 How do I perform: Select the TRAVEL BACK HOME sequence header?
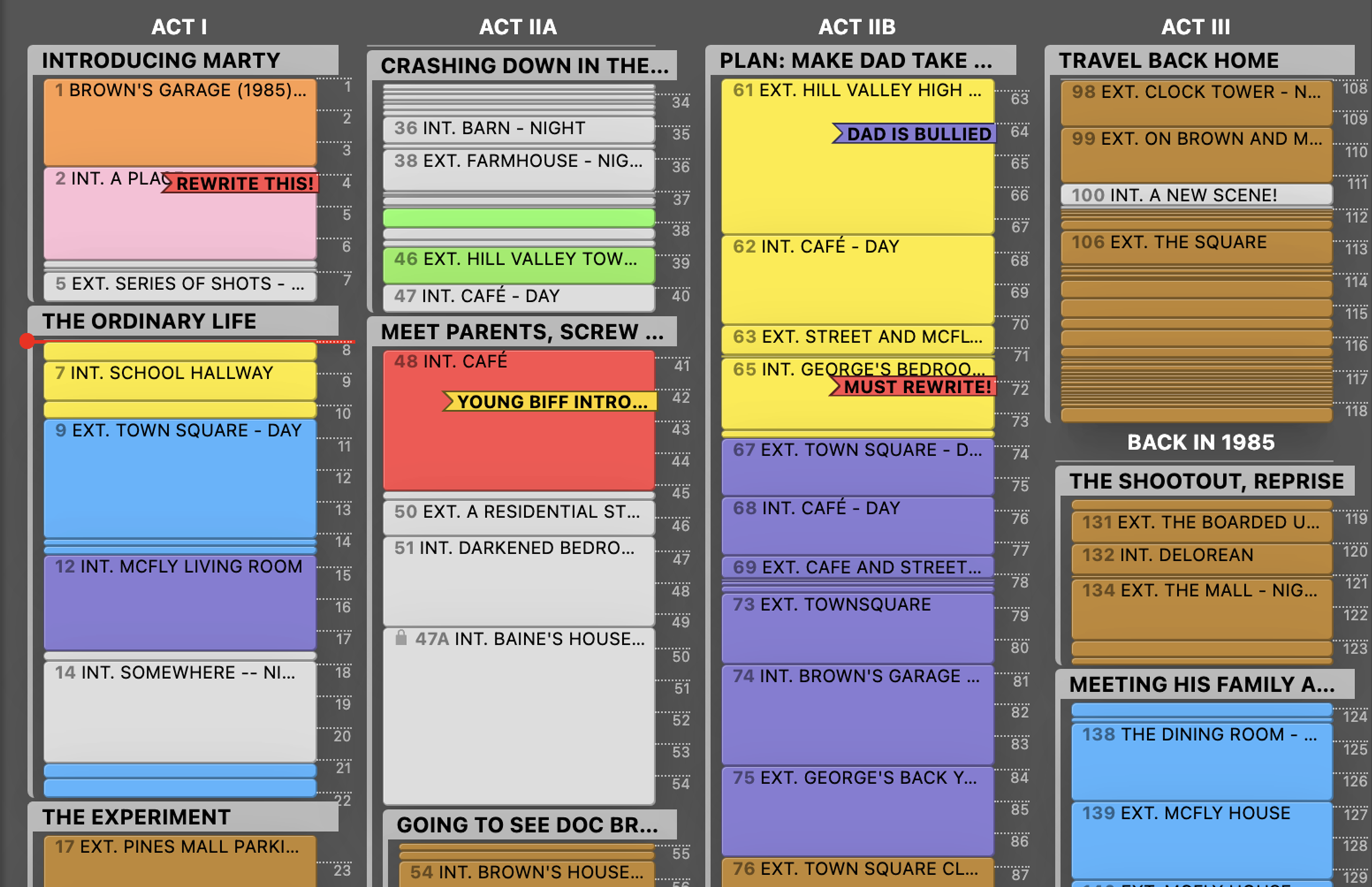click(x=1169, y=60)
